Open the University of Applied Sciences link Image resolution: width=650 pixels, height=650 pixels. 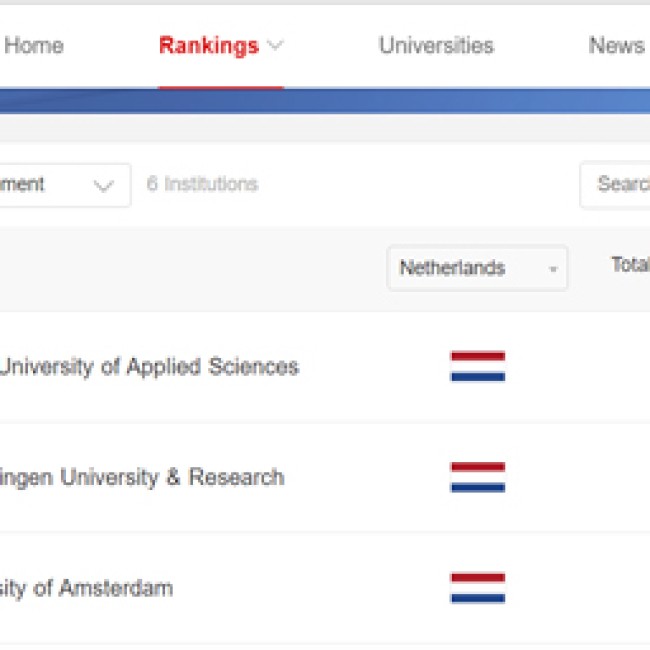(149, 367)
